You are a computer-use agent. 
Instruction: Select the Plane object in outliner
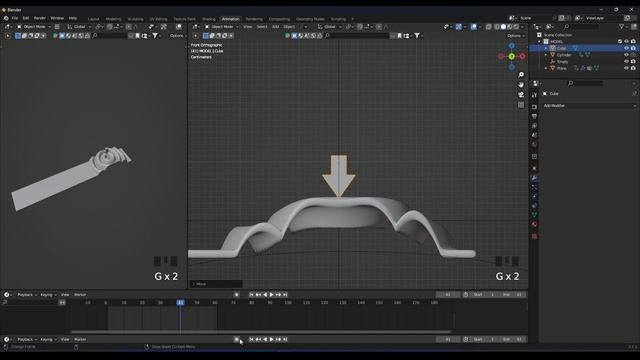click(x=562, y=68)
